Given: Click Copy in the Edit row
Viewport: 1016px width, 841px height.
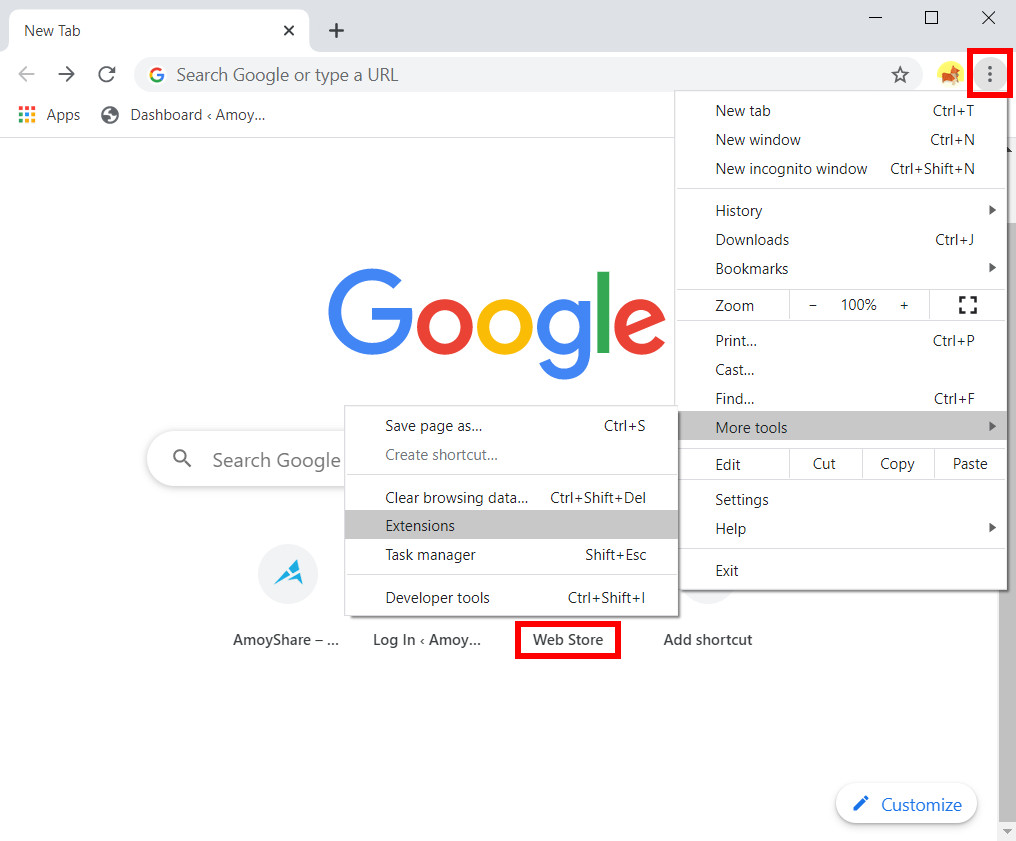Looking at the screenshot, I should (x=897, y=464).
